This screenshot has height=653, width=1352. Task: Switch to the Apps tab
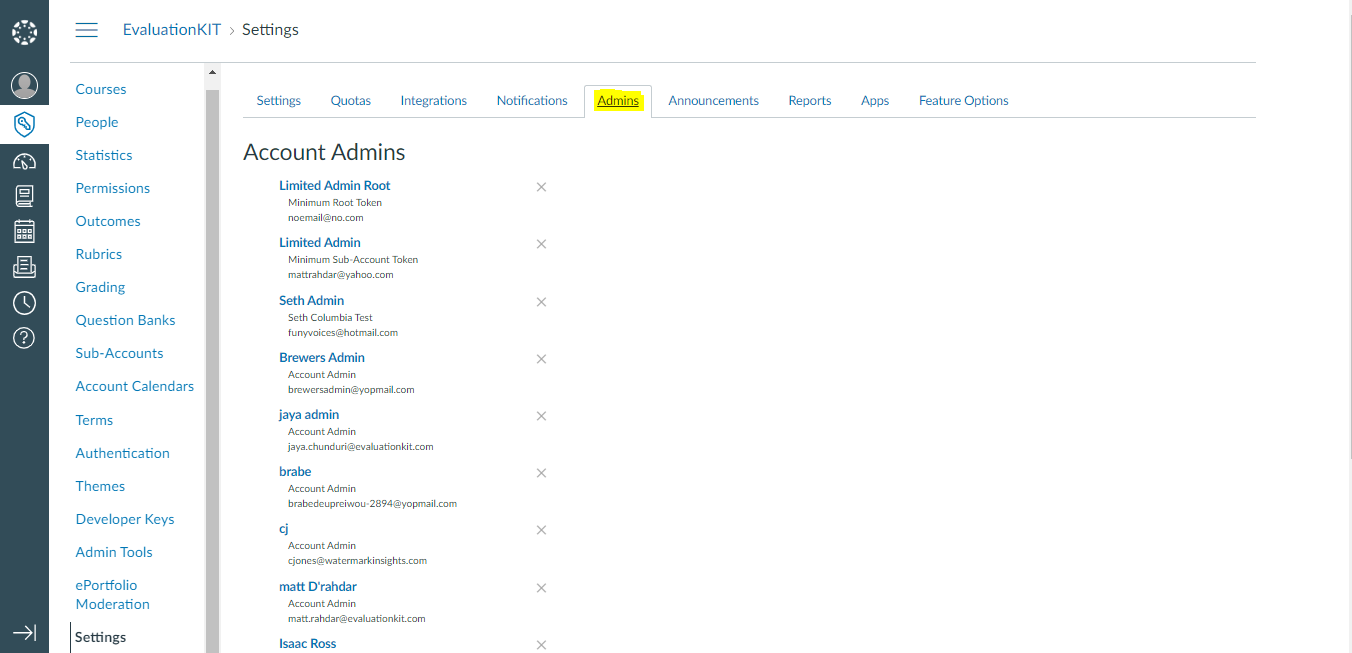click(x=875, y=101)
